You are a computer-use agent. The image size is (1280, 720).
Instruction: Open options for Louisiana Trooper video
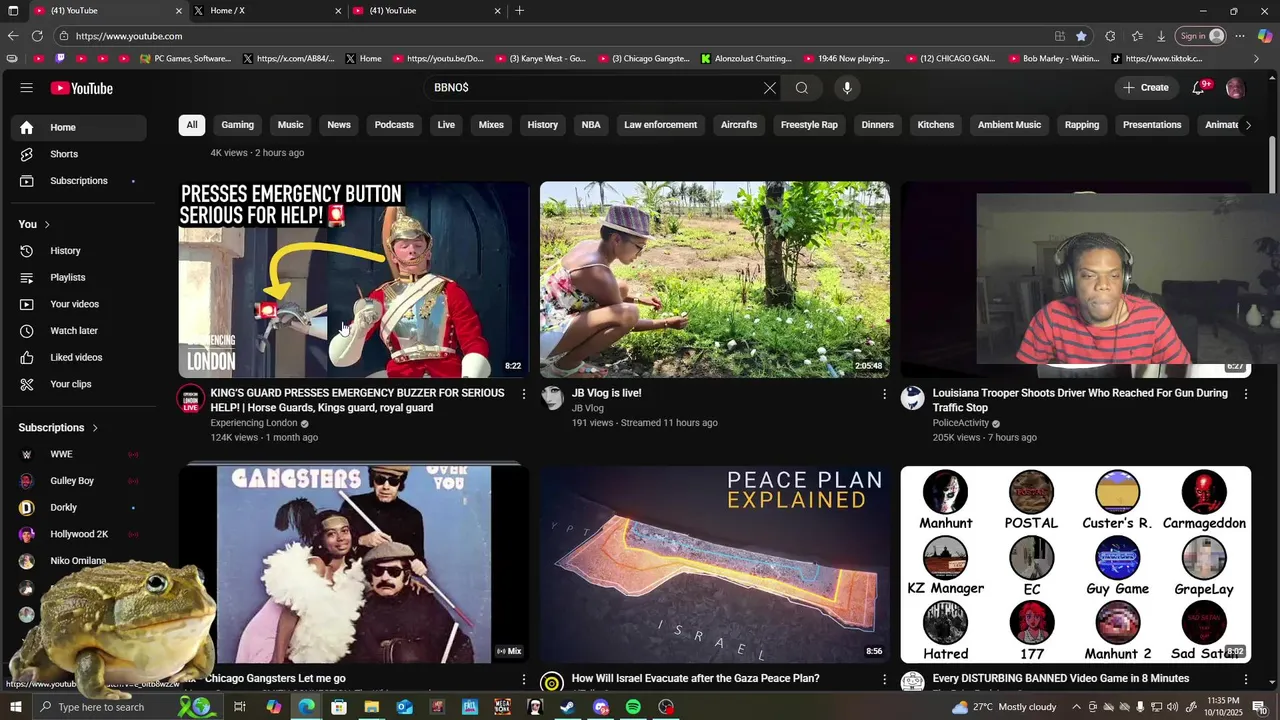(1246, 394)
